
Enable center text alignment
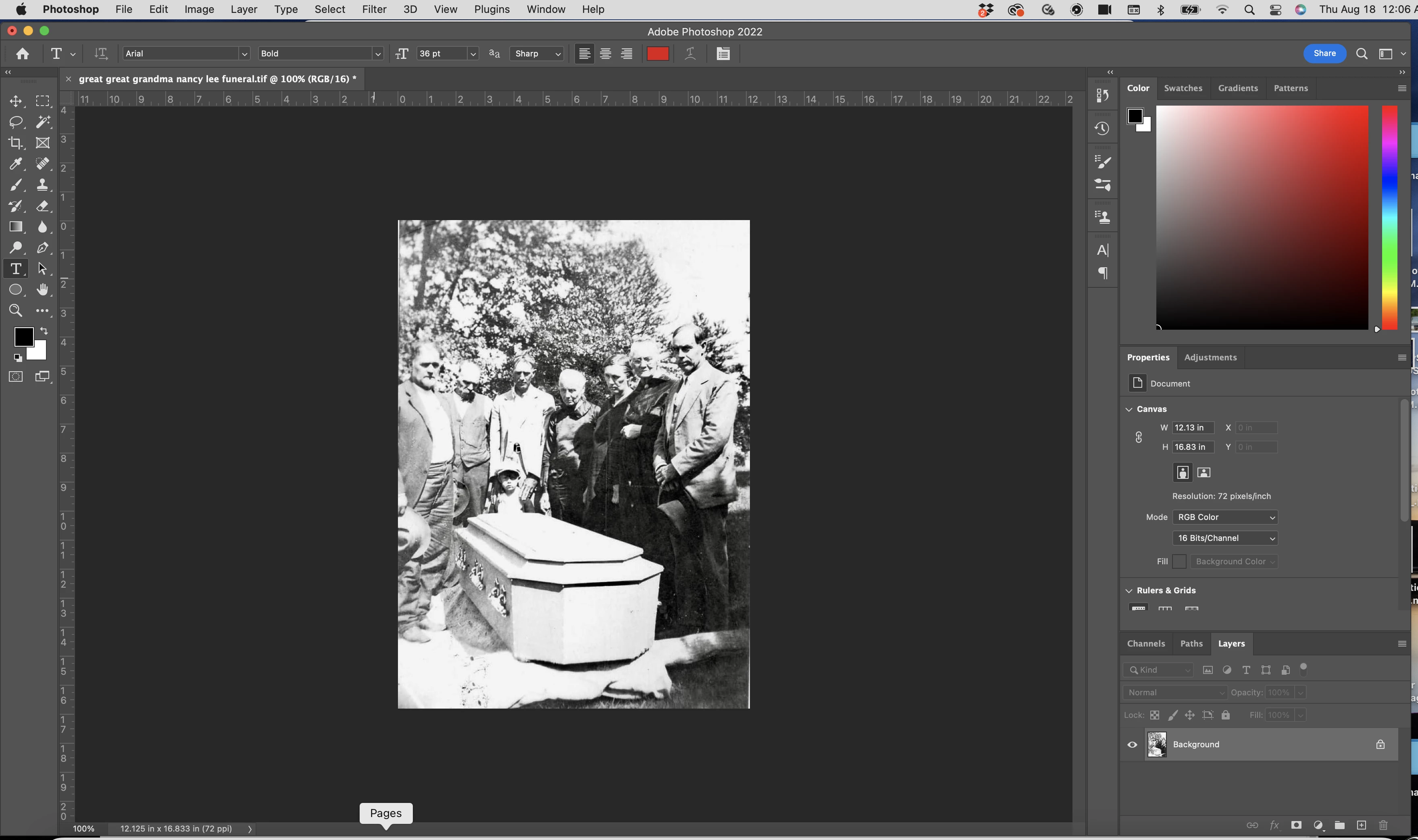pos(605,54)
